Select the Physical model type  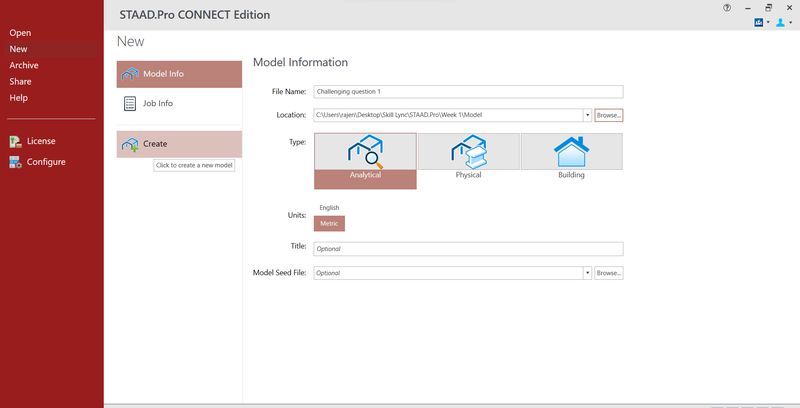[x=468, y=157]
